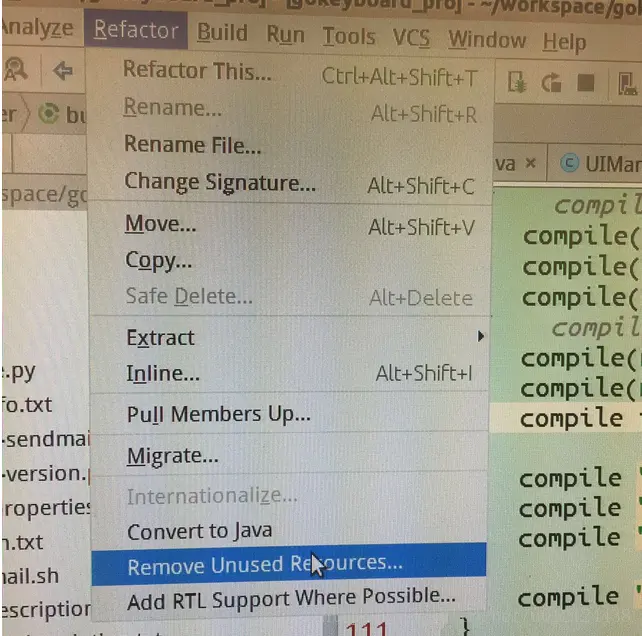Click the class icon on UIMan tab
Viewport: 642px width, 636px height.
pyautogui.click(x=570, y=163)
